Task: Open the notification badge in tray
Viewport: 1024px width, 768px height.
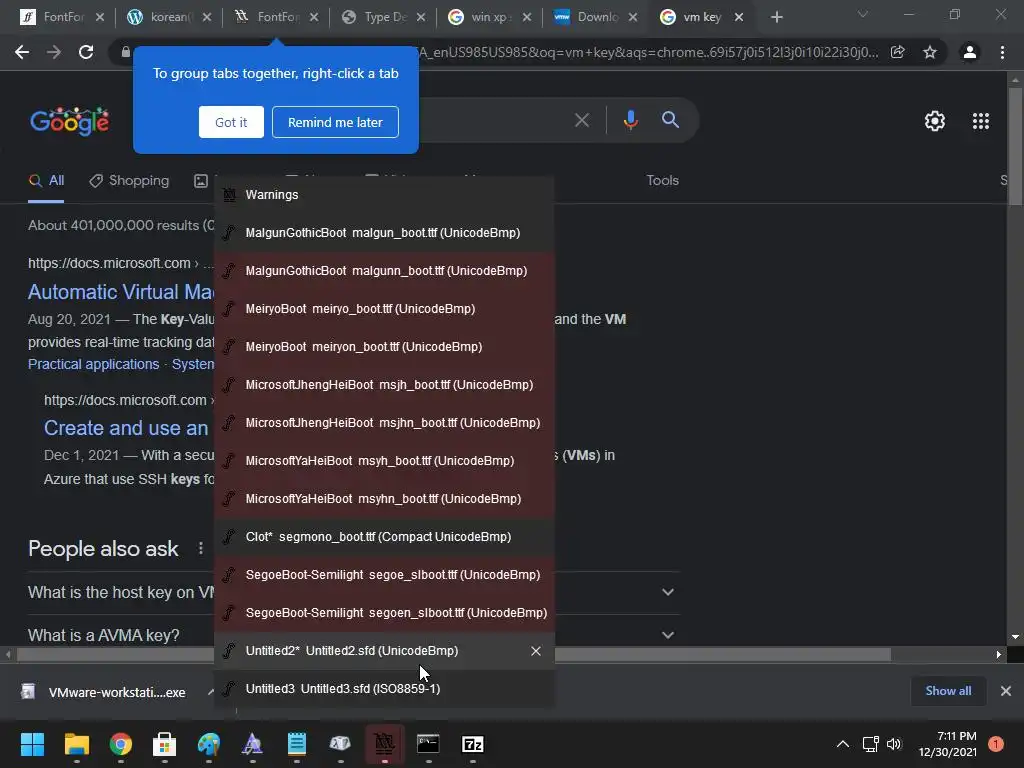Action: coord(995,744)
